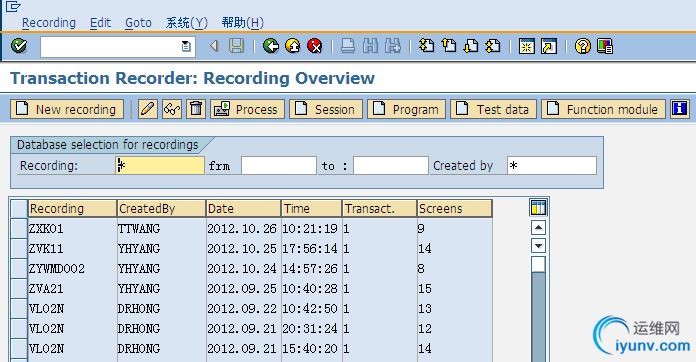The image size is (696, 362).
Task: Select the ZVK11 row selector
Action: 19,248
